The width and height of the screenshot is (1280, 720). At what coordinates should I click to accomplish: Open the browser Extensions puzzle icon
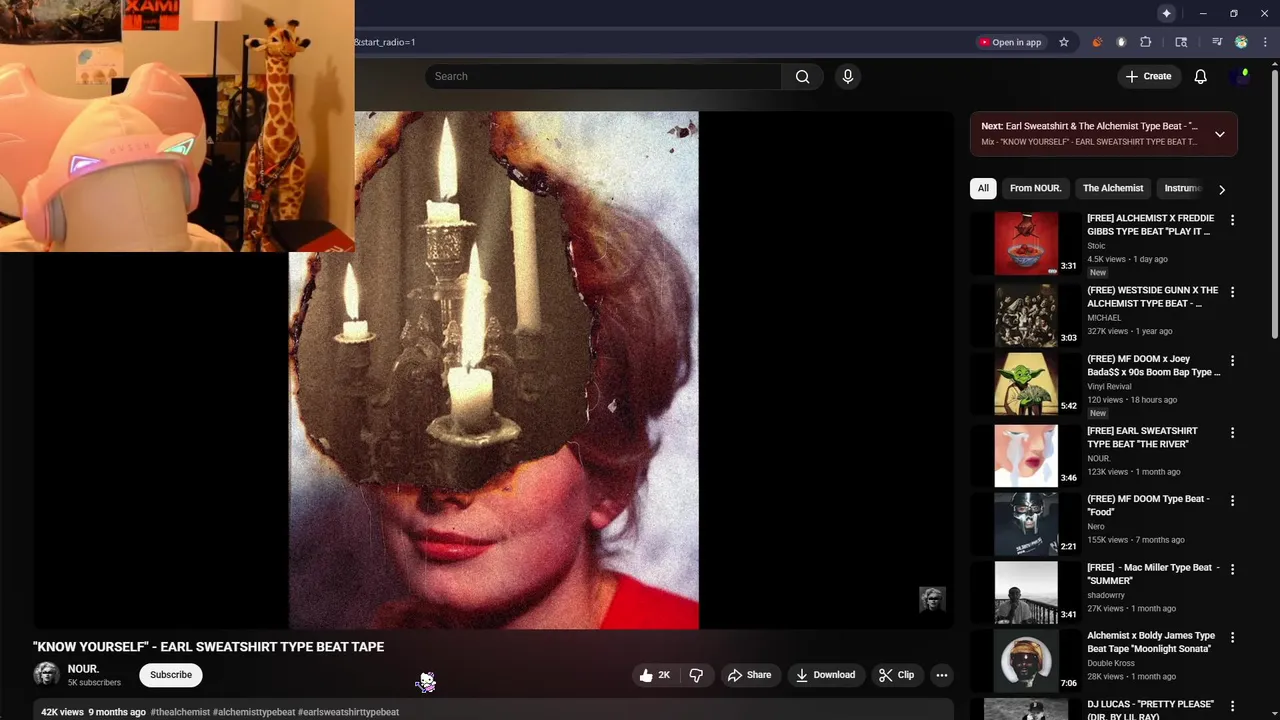point(1145,42)
